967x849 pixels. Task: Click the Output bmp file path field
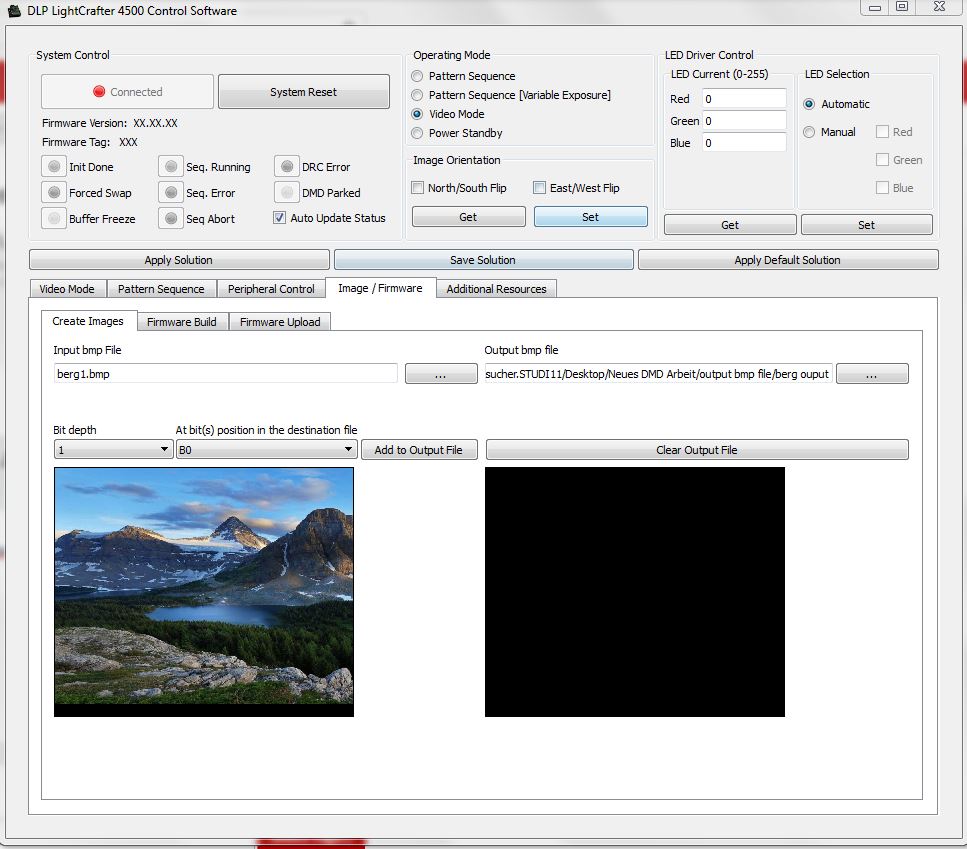click(658, 374)
